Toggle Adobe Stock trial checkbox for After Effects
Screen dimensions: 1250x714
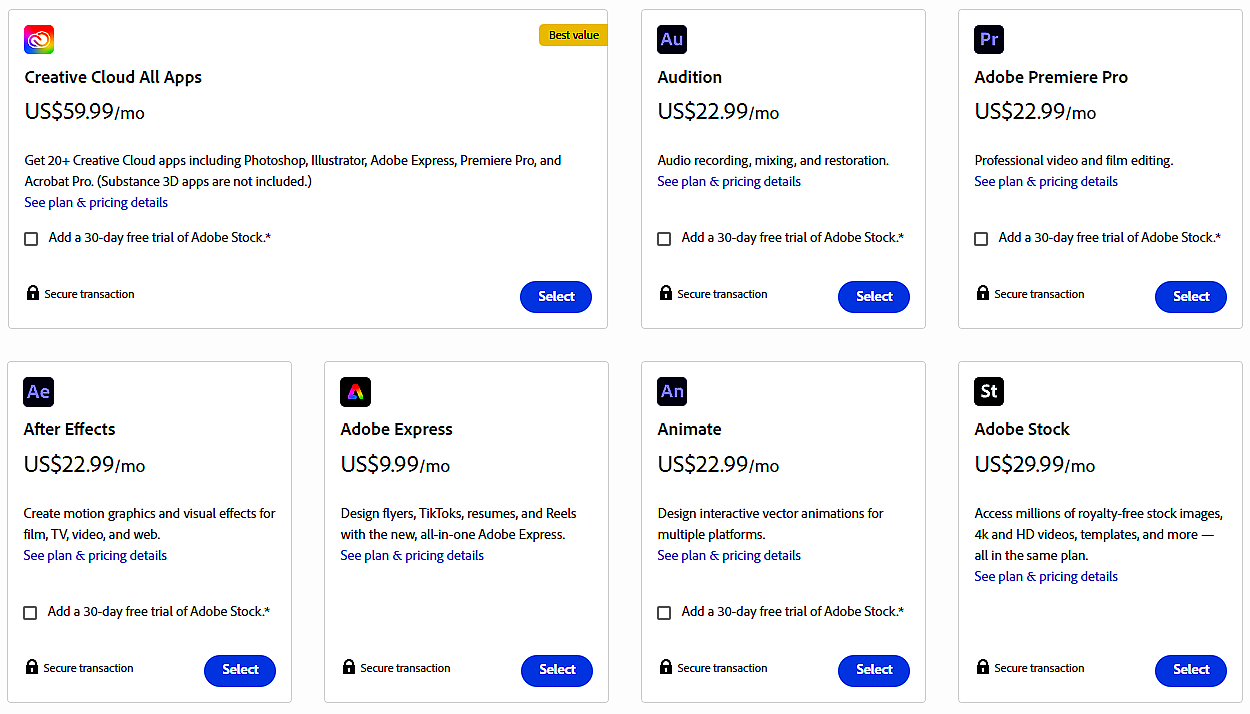(x=30, y=613)
